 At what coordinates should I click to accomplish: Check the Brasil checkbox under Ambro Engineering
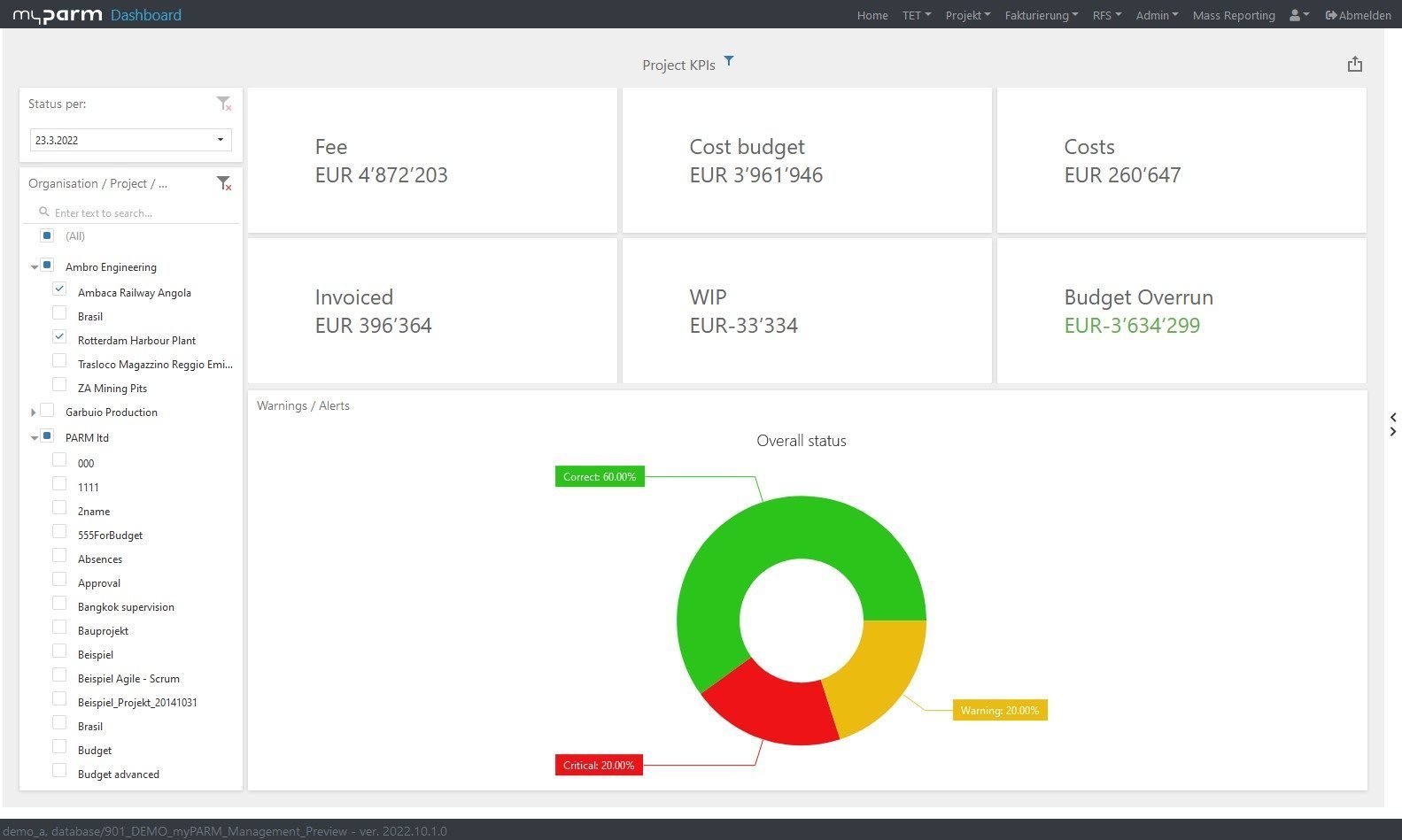pos(59,313)
